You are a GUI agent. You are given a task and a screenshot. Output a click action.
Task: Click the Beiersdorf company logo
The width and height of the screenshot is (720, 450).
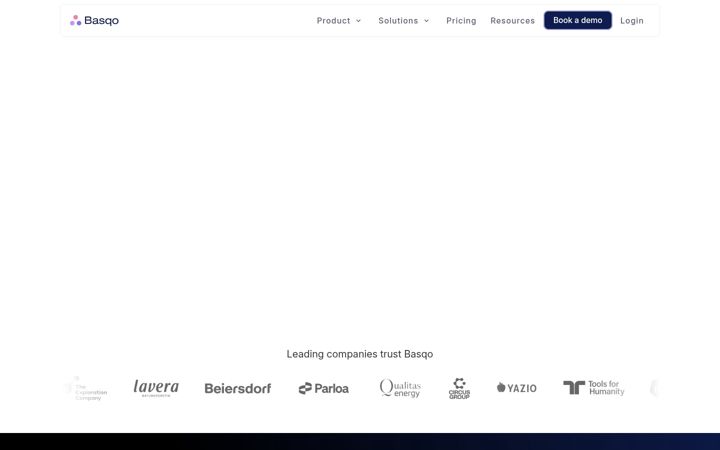(238, 388)
